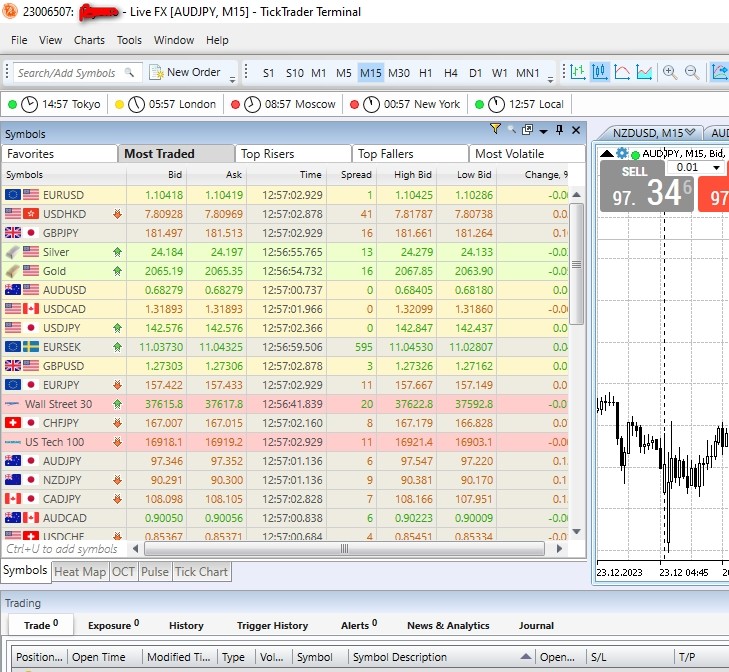729x672 pixels.
Task: Switch to the Most Volatile tab
Action: pyautogui.click(x=527, y=154)
